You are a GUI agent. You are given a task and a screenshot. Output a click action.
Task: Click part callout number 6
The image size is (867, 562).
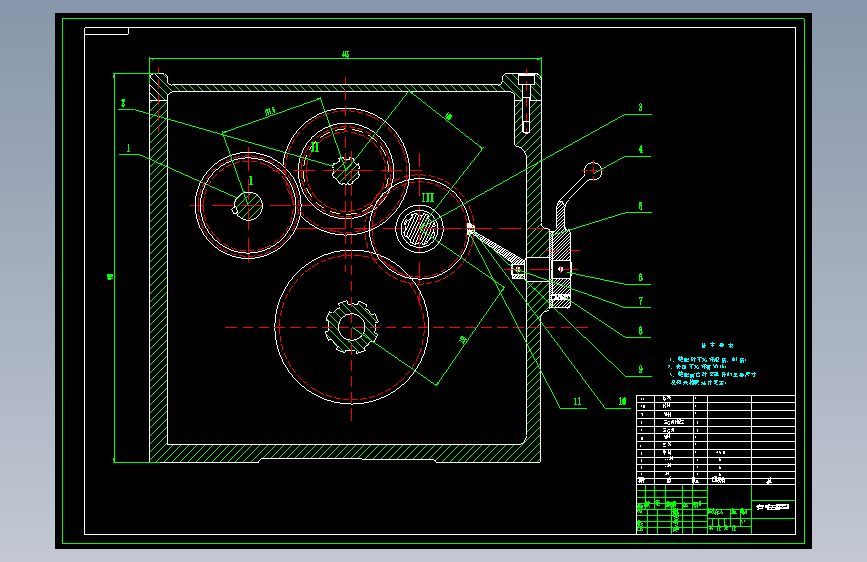640,278
